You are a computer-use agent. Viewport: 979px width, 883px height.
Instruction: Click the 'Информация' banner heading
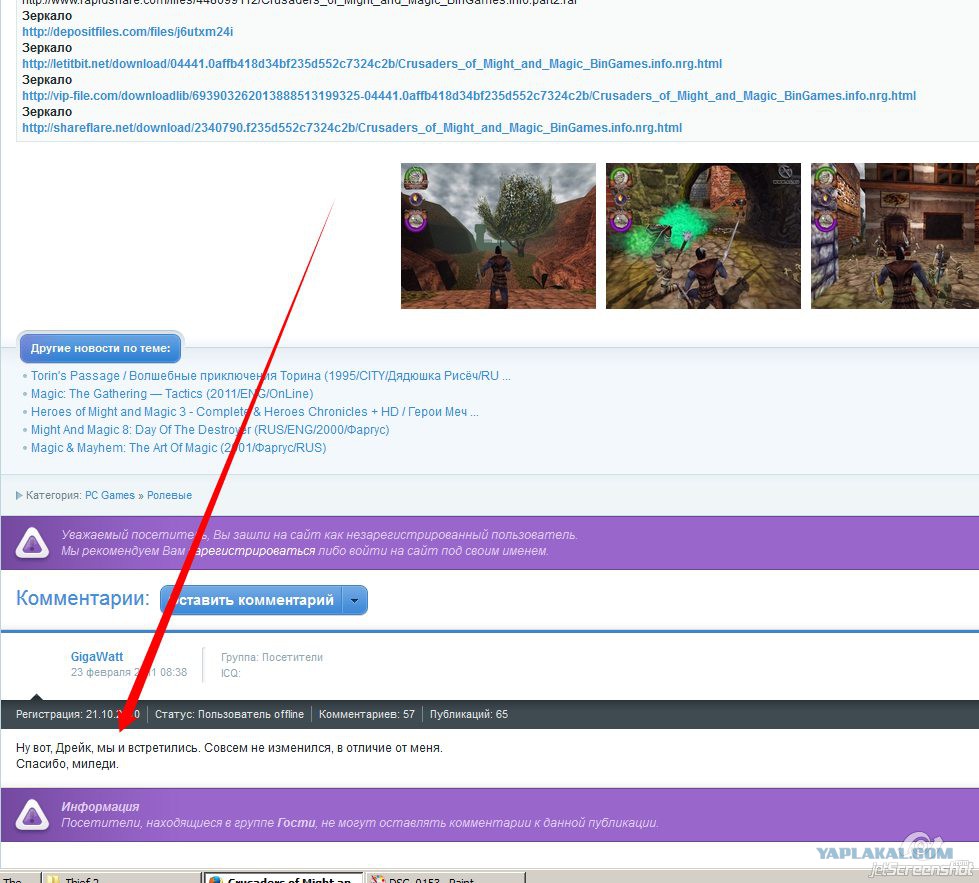coord(100,807)
